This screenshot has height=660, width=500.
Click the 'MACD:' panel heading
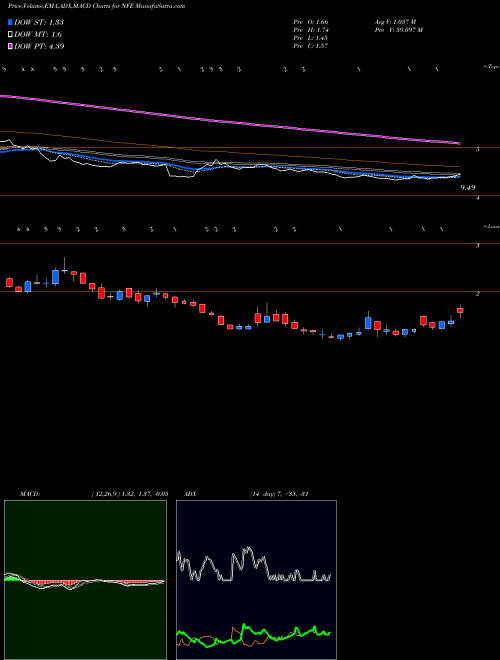pos(29,494)
